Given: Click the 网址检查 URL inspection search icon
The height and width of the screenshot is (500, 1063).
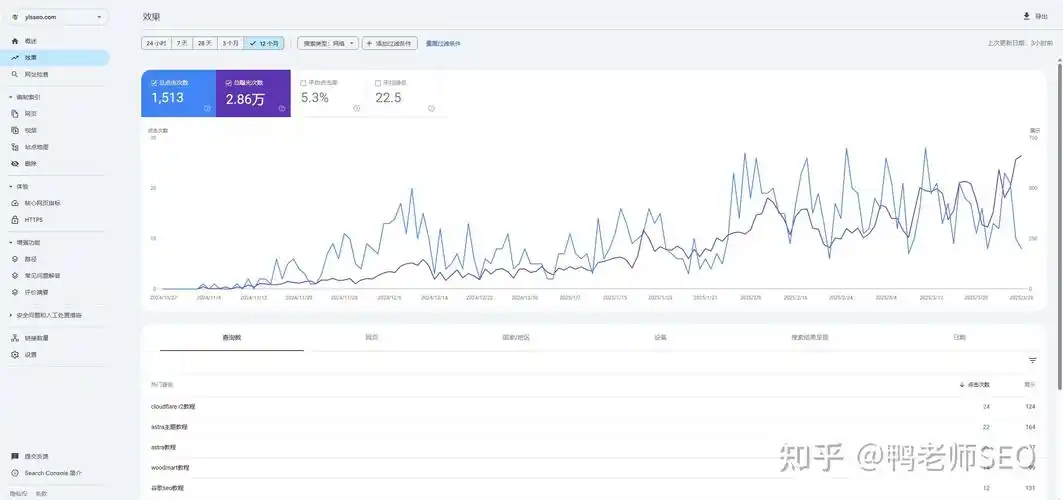Looking at the screenshot, I should 14,74.
